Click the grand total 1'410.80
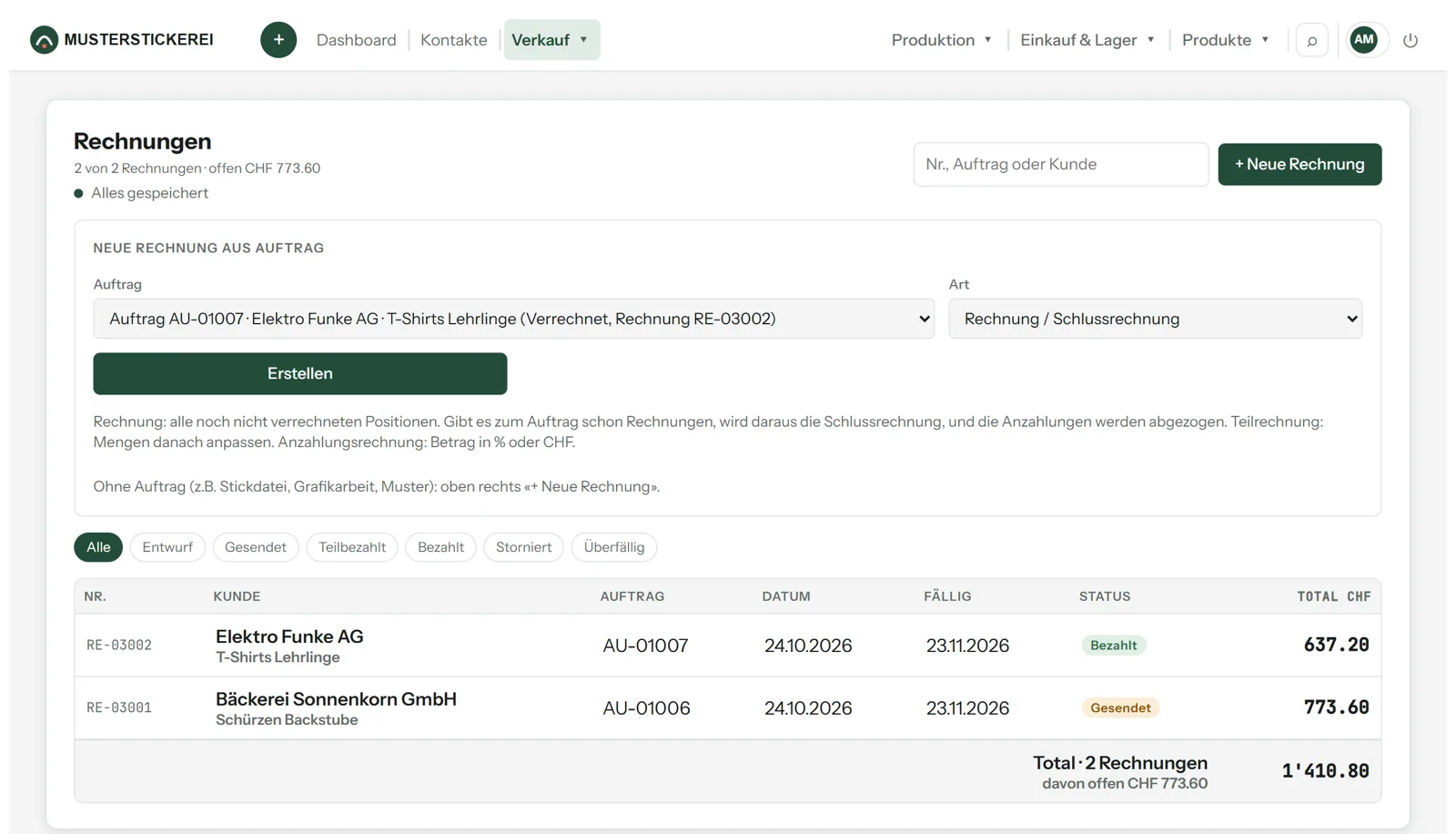This screenshot has width=1456, height=834. (x=1325, y=771)
